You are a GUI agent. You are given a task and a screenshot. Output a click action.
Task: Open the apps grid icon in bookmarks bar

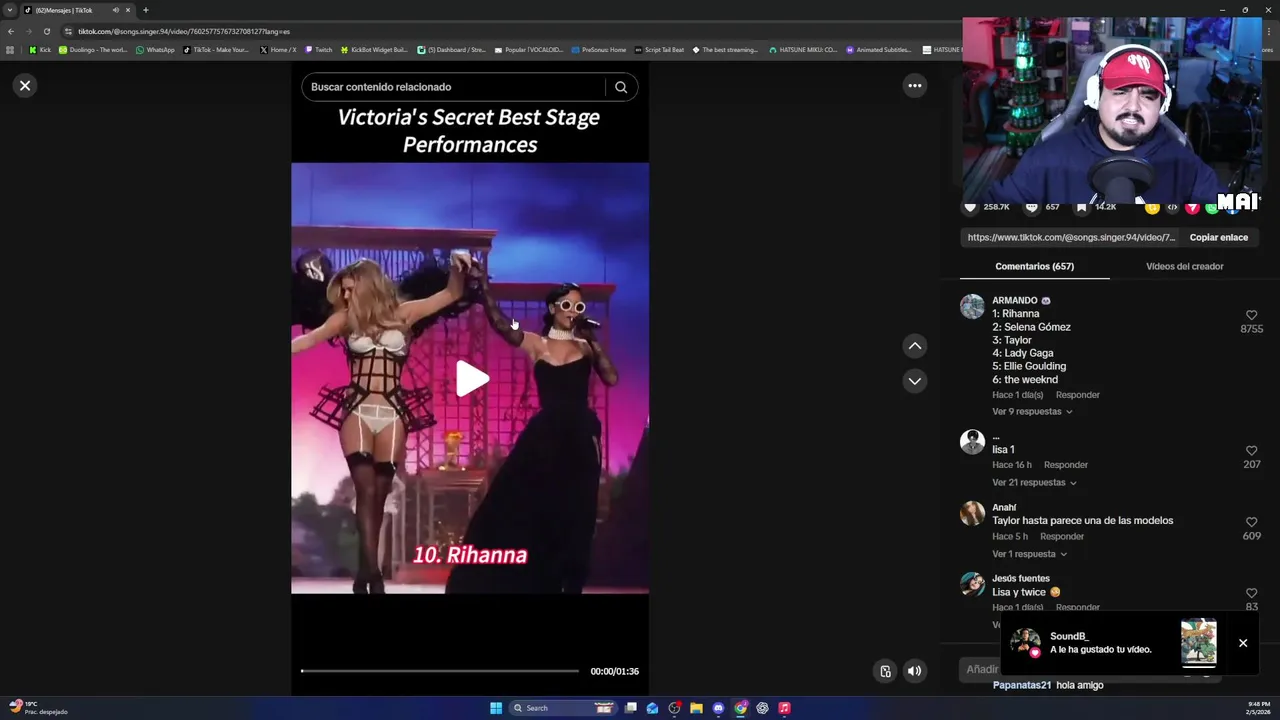point(10,50)
